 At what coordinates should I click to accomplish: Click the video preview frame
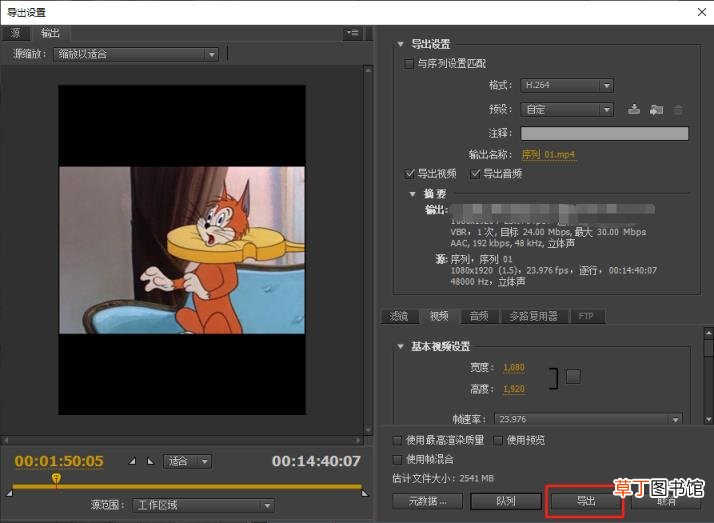(x=182, y=250)
